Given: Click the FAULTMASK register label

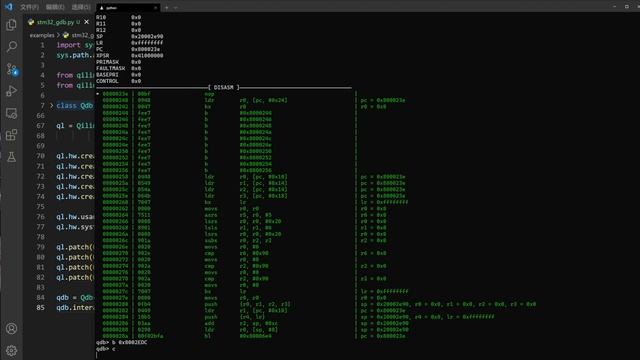Looking at the screenshot, I should 111,68.
